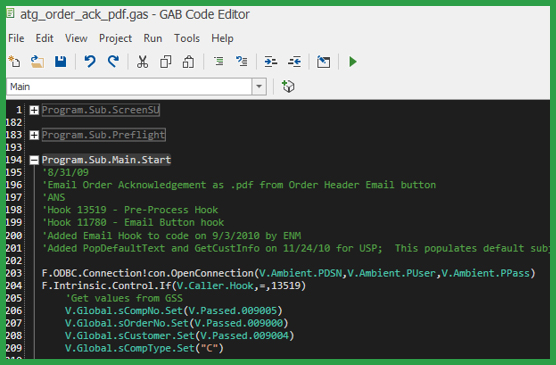Click the V.Global.sCustomer.Set line
This screenshot has height=365, width=556.
[179, 336]
